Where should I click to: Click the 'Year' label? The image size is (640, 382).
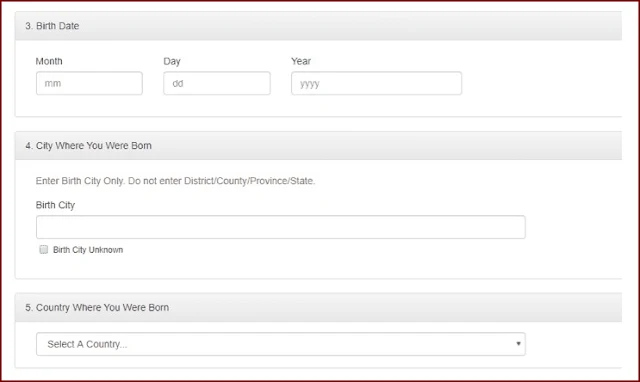pos(301,61)
